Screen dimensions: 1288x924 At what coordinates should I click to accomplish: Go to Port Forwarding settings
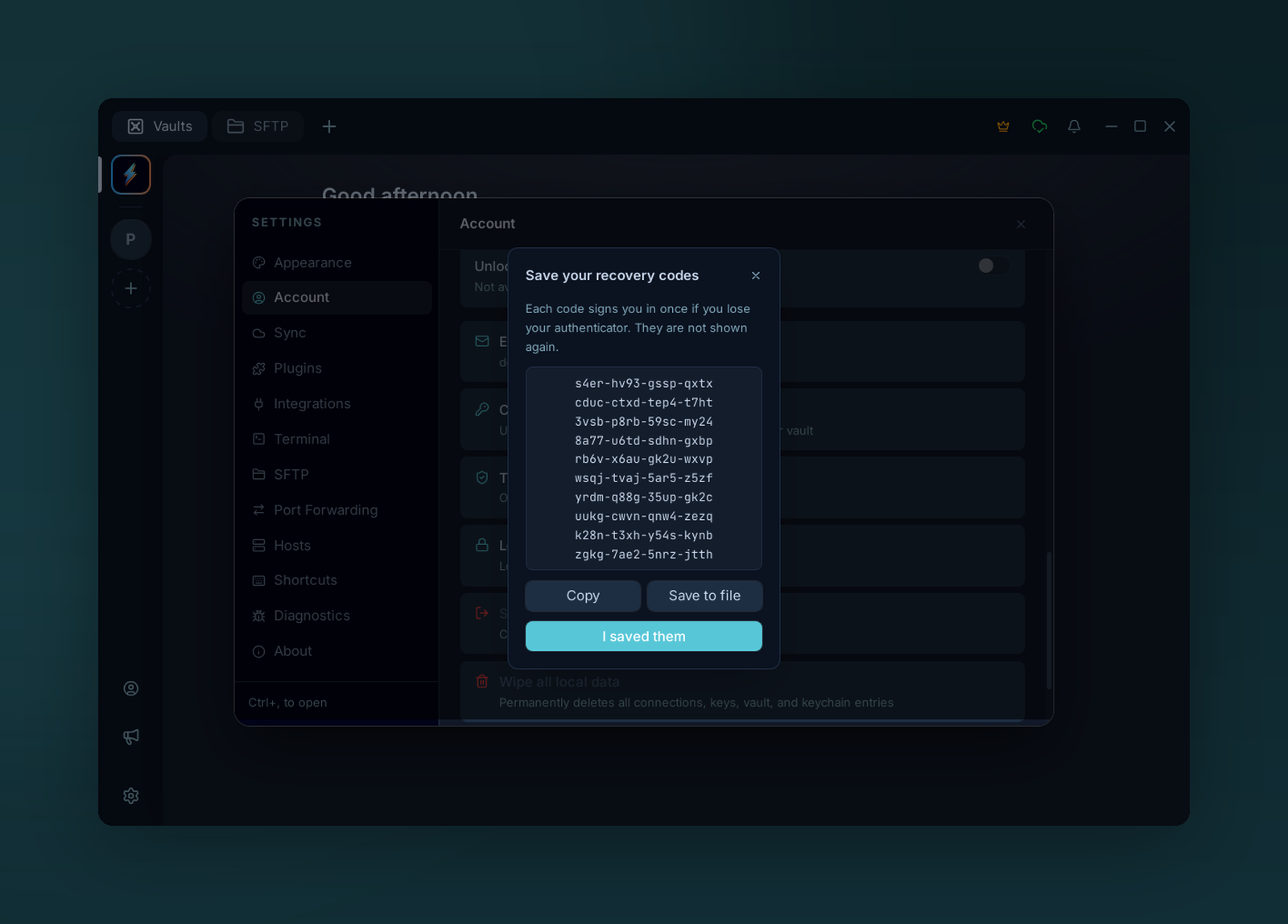point(336,510)
